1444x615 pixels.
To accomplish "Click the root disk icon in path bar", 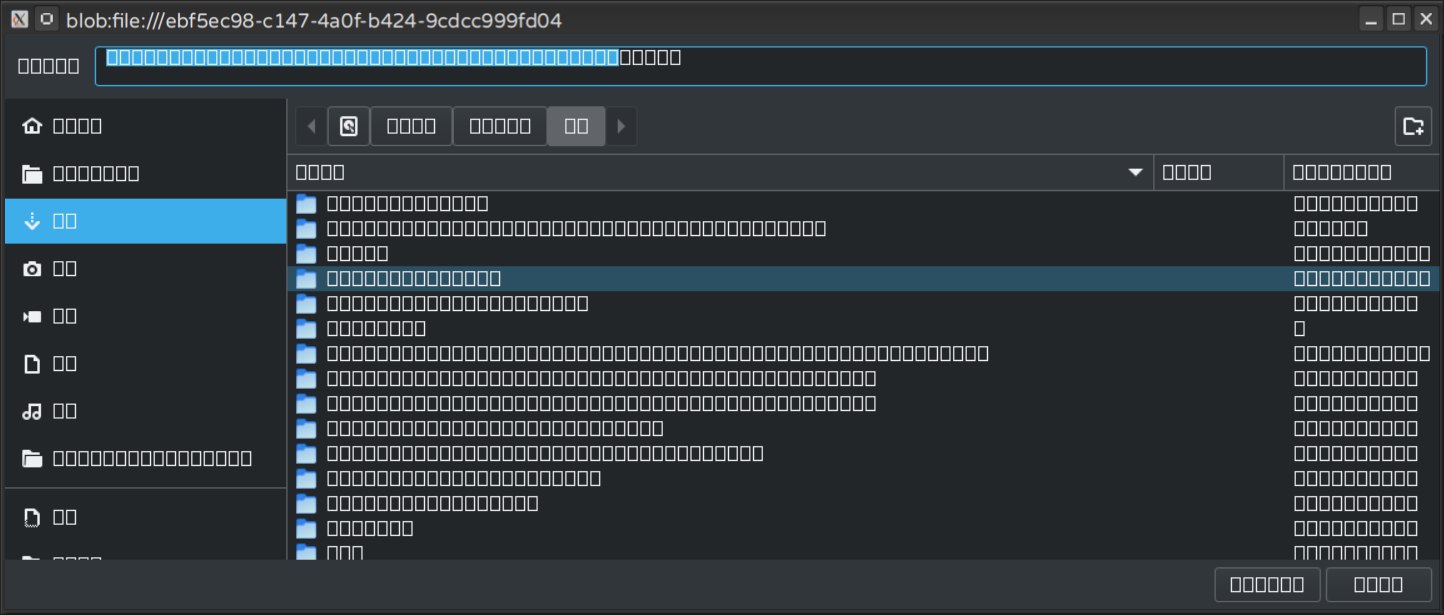I will [x=349, y=127].
